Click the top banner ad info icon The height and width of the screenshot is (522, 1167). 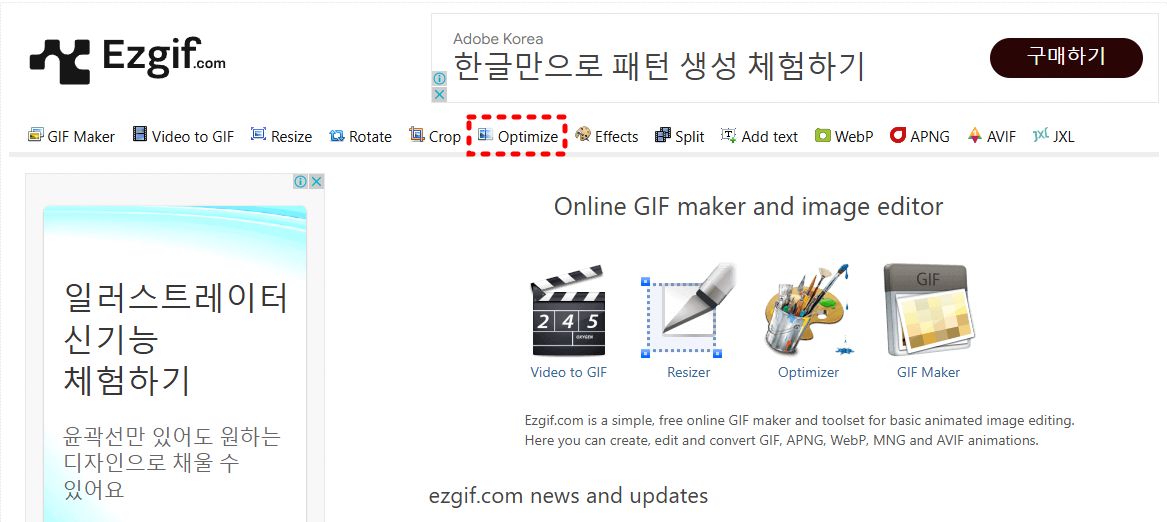[439, 78]
